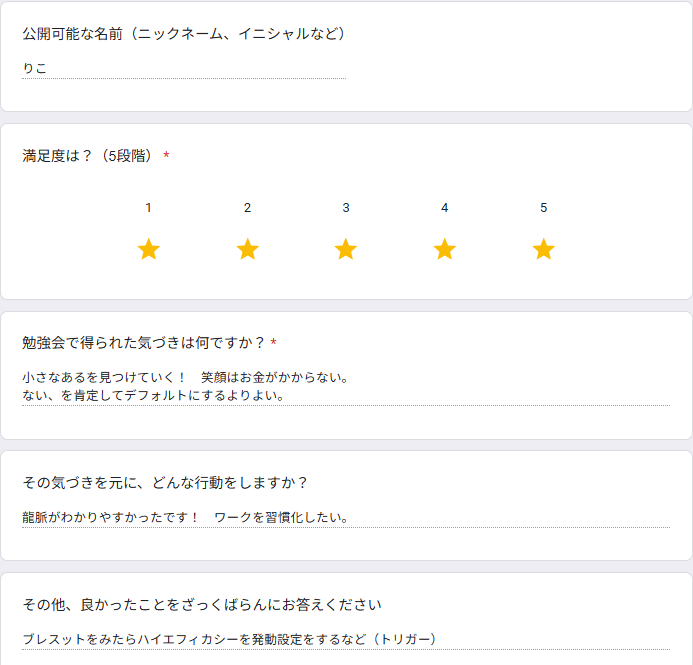The height and width of the screenshot is (665, 693).
Task: Click the answer field about 龍脈 and ワーク
Action: coord(346,517)
